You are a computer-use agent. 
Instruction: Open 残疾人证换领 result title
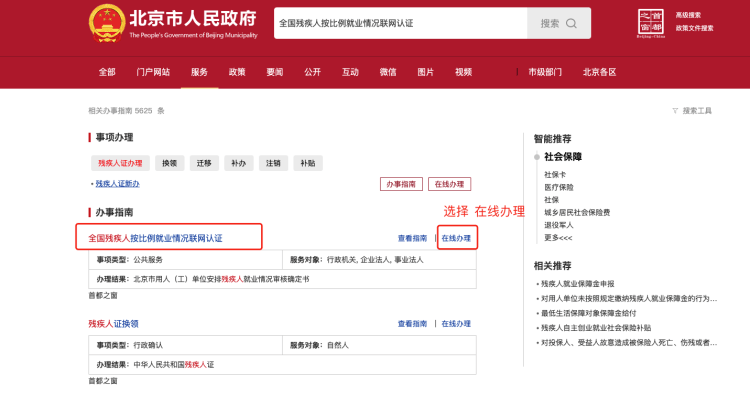[113, 324]
